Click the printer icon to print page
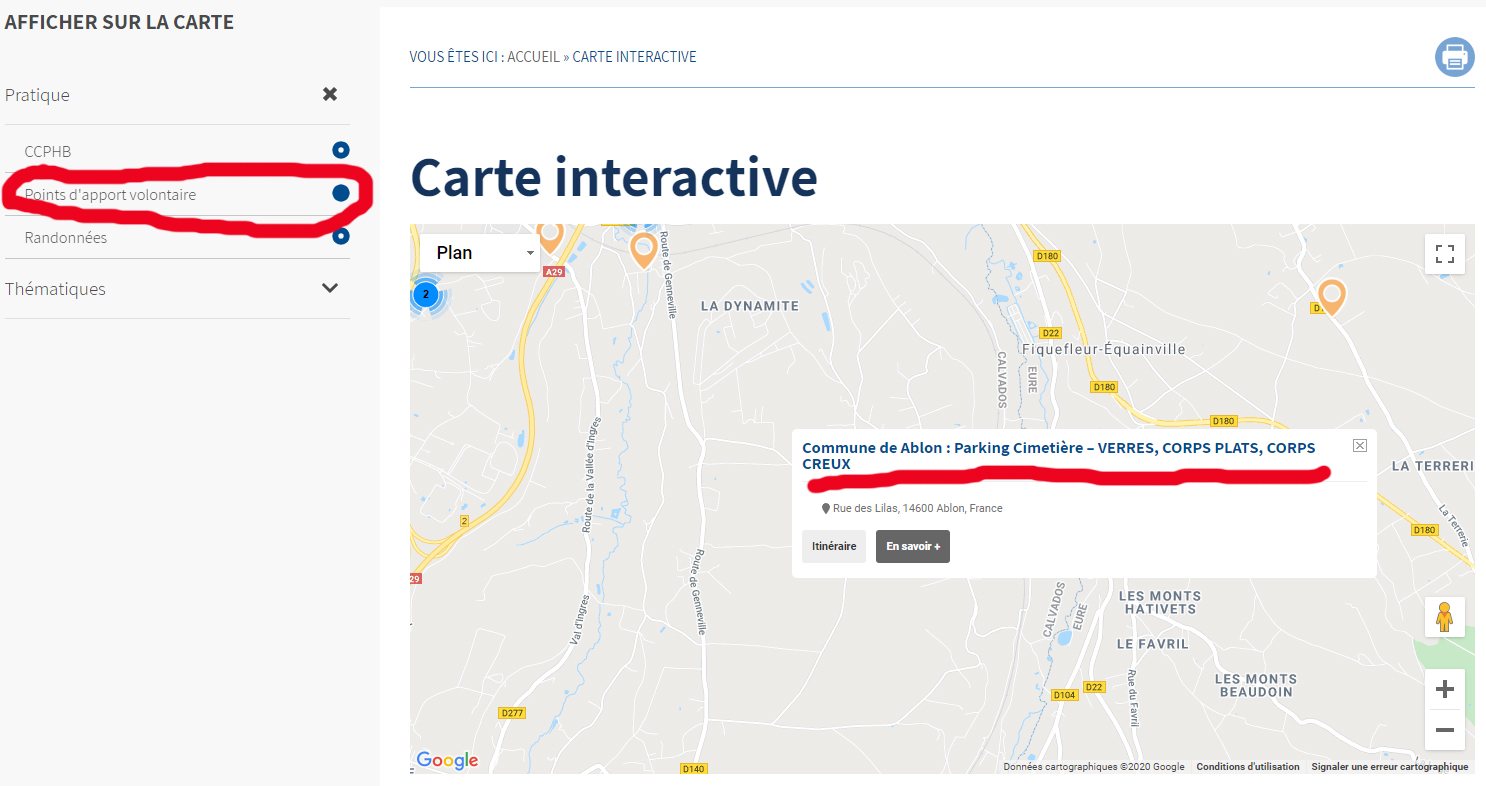The height and width of the screenshot is (786, 1486). point(1455,57)
